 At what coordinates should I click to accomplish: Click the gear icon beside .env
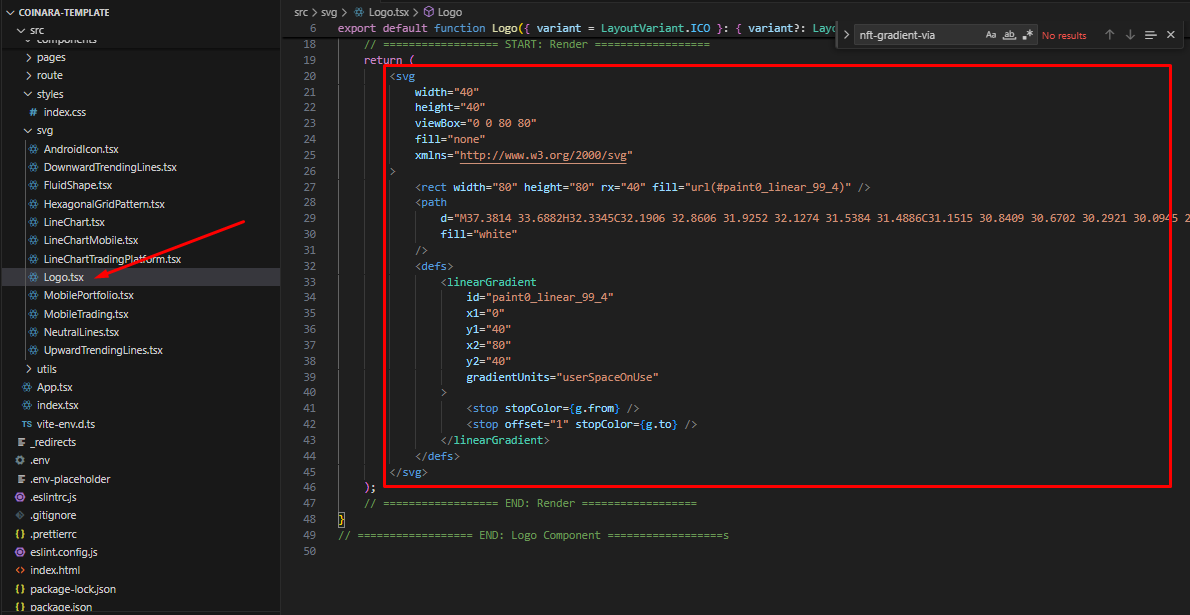(20, 461)
